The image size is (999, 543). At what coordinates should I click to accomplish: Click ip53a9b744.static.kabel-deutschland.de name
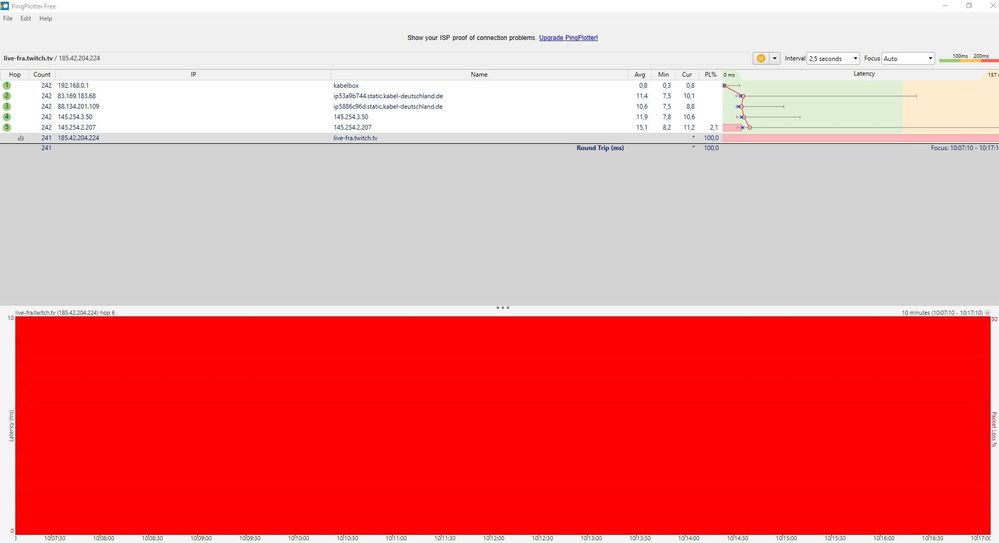[388, 96]
